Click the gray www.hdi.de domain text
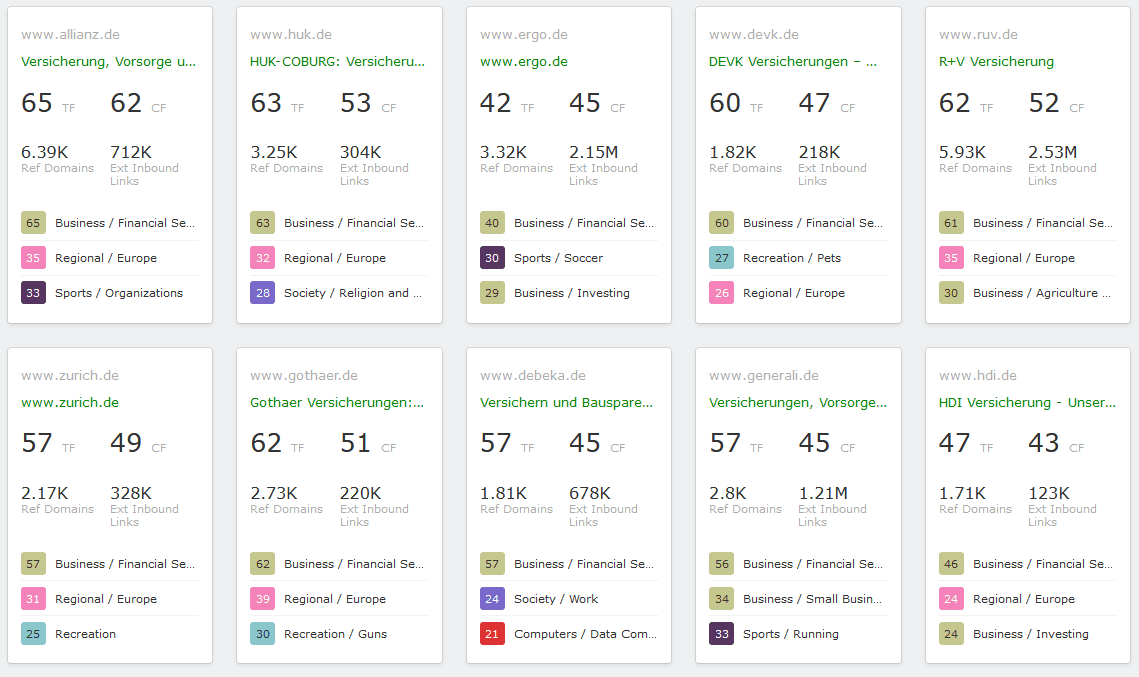The height and width of the screenshot is (677, 1139). coord(978,376)
